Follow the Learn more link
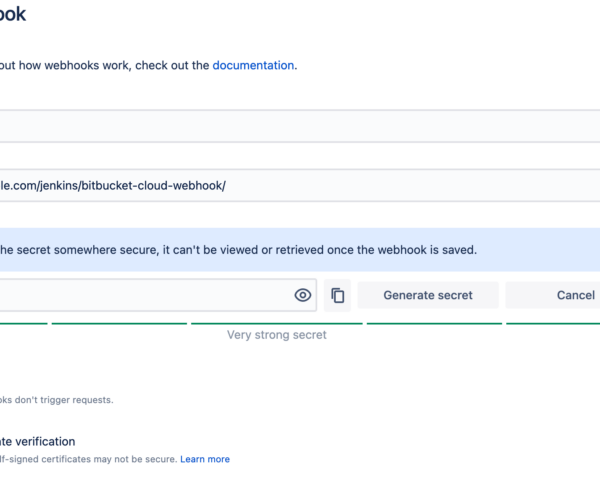The height and width of the screenshot is (480, 600). [205, 459]
